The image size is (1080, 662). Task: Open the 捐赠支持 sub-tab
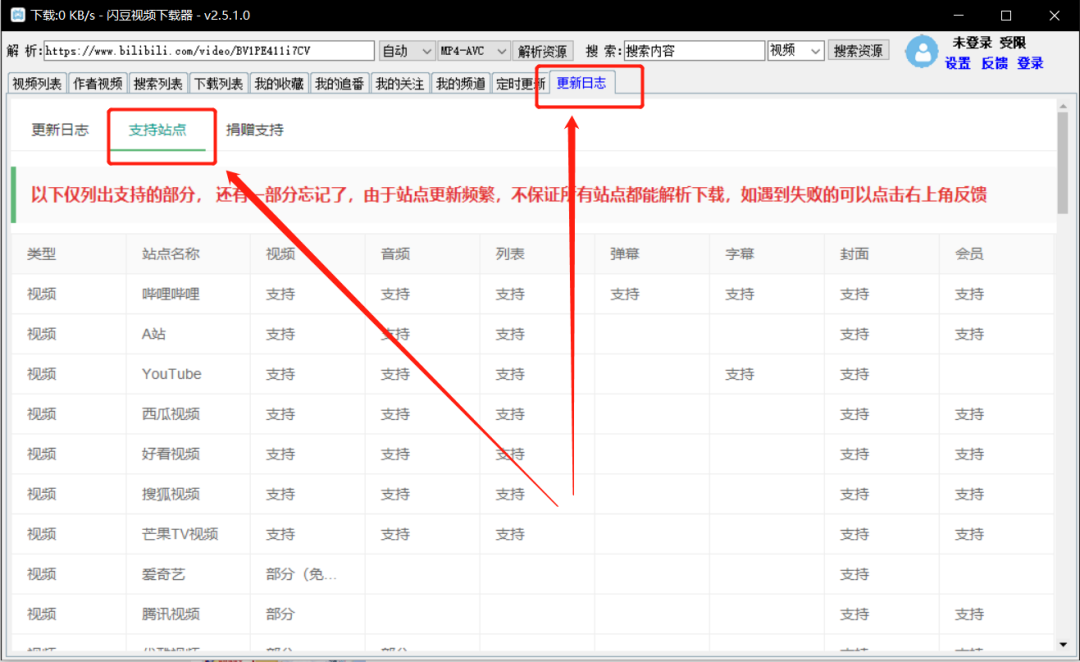[x=255, y=130]
